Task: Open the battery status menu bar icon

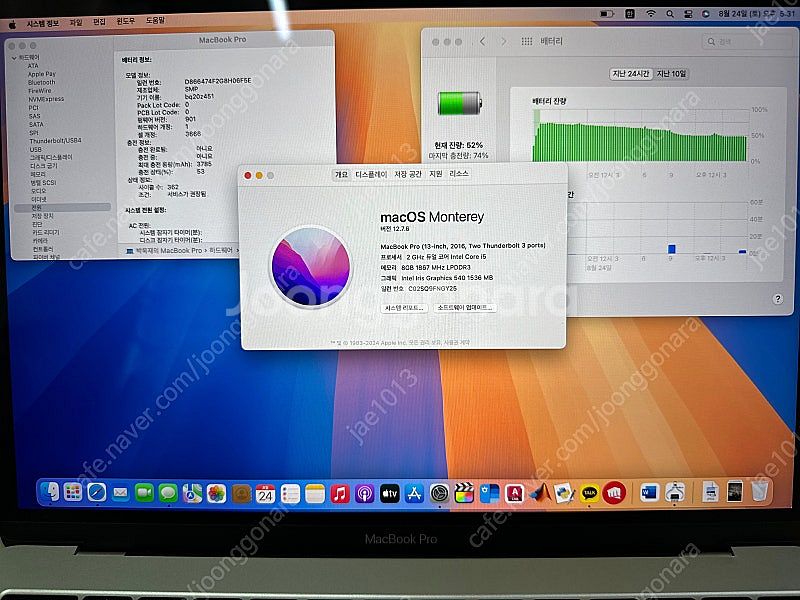Action: (x=607, y=14)
